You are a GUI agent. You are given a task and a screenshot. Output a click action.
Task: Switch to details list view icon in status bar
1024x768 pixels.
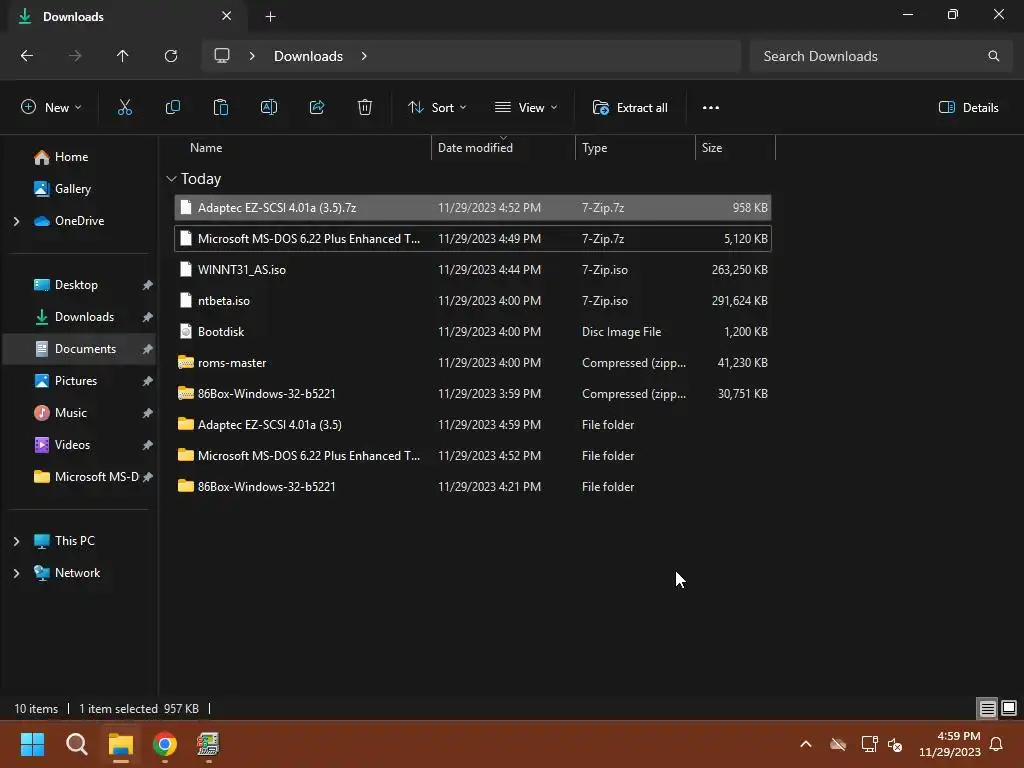pos(987,708)
